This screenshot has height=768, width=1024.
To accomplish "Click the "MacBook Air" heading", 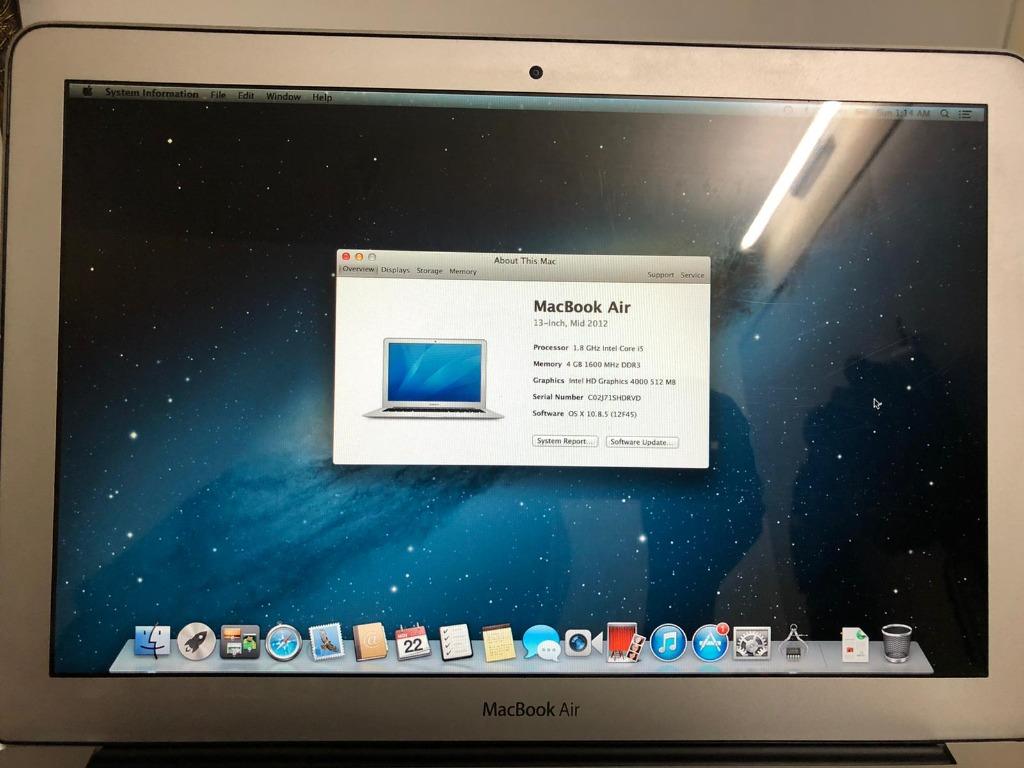I will [582, 306].
